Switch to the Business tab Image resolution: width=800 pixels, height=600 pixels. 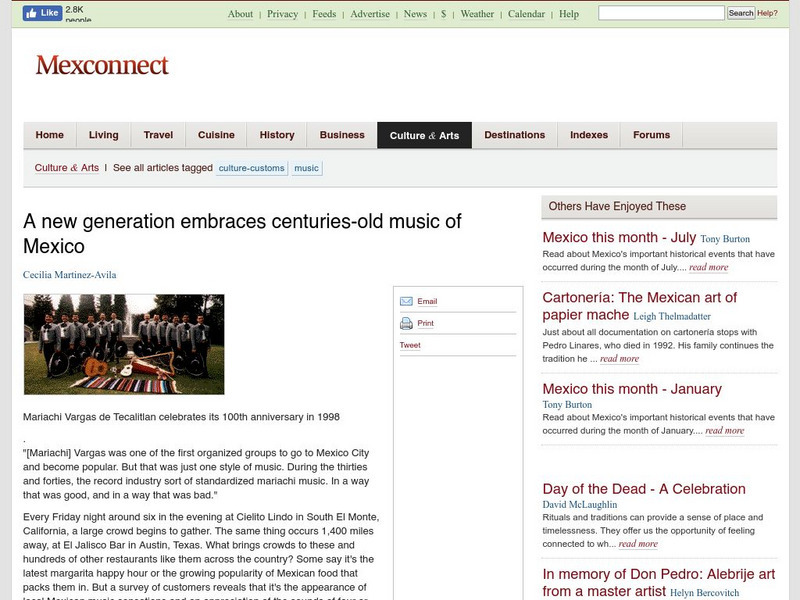pos(342,135)
